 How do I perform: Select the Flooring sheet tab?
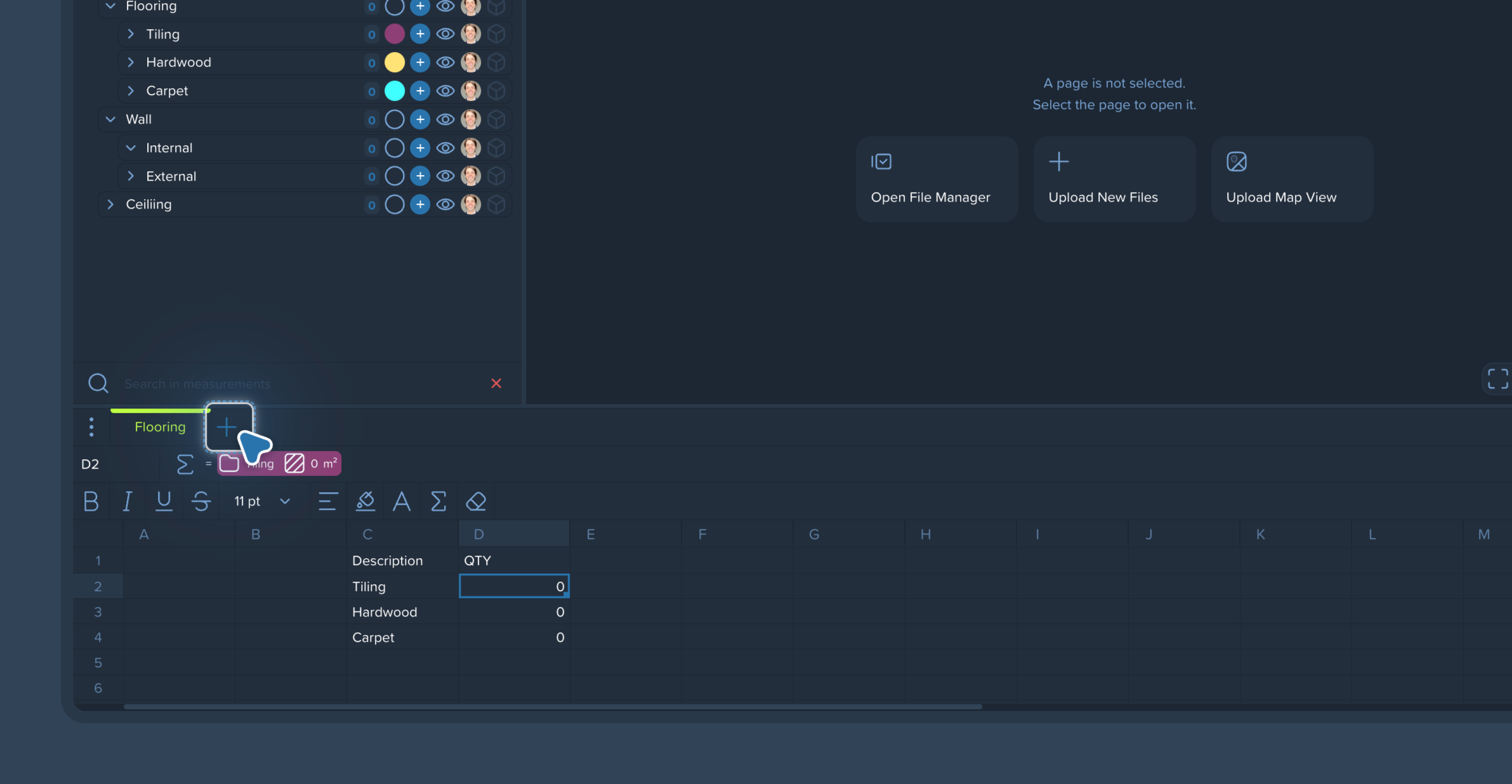pyautogui.click(x=160, y=427)
